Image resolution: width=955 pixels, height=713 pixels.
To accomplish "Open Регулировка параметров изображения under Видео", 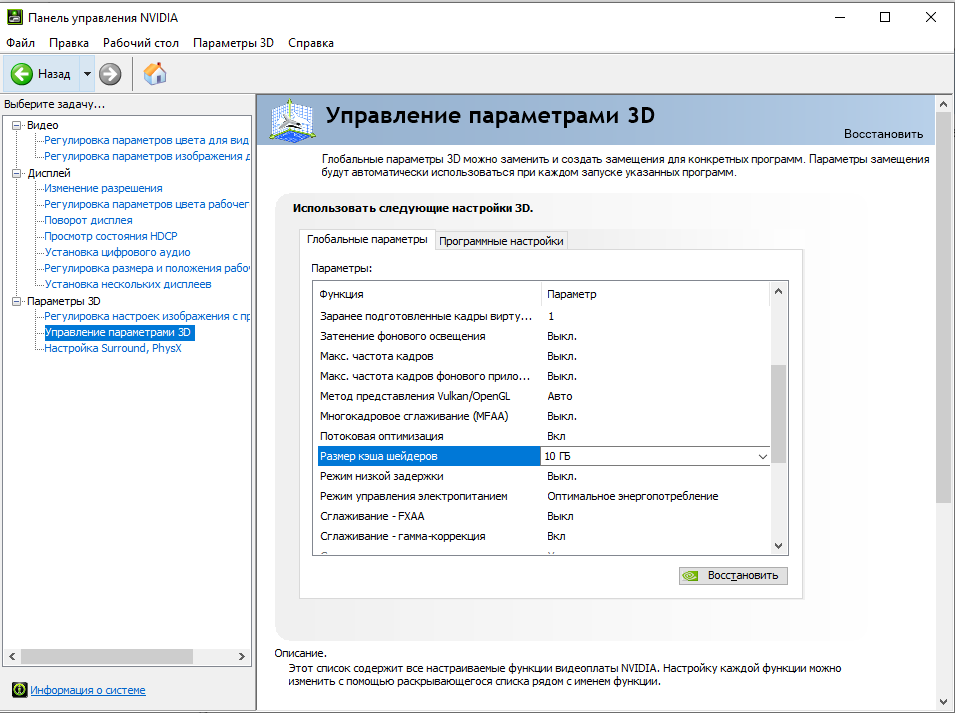I will (x=147, y=156).
